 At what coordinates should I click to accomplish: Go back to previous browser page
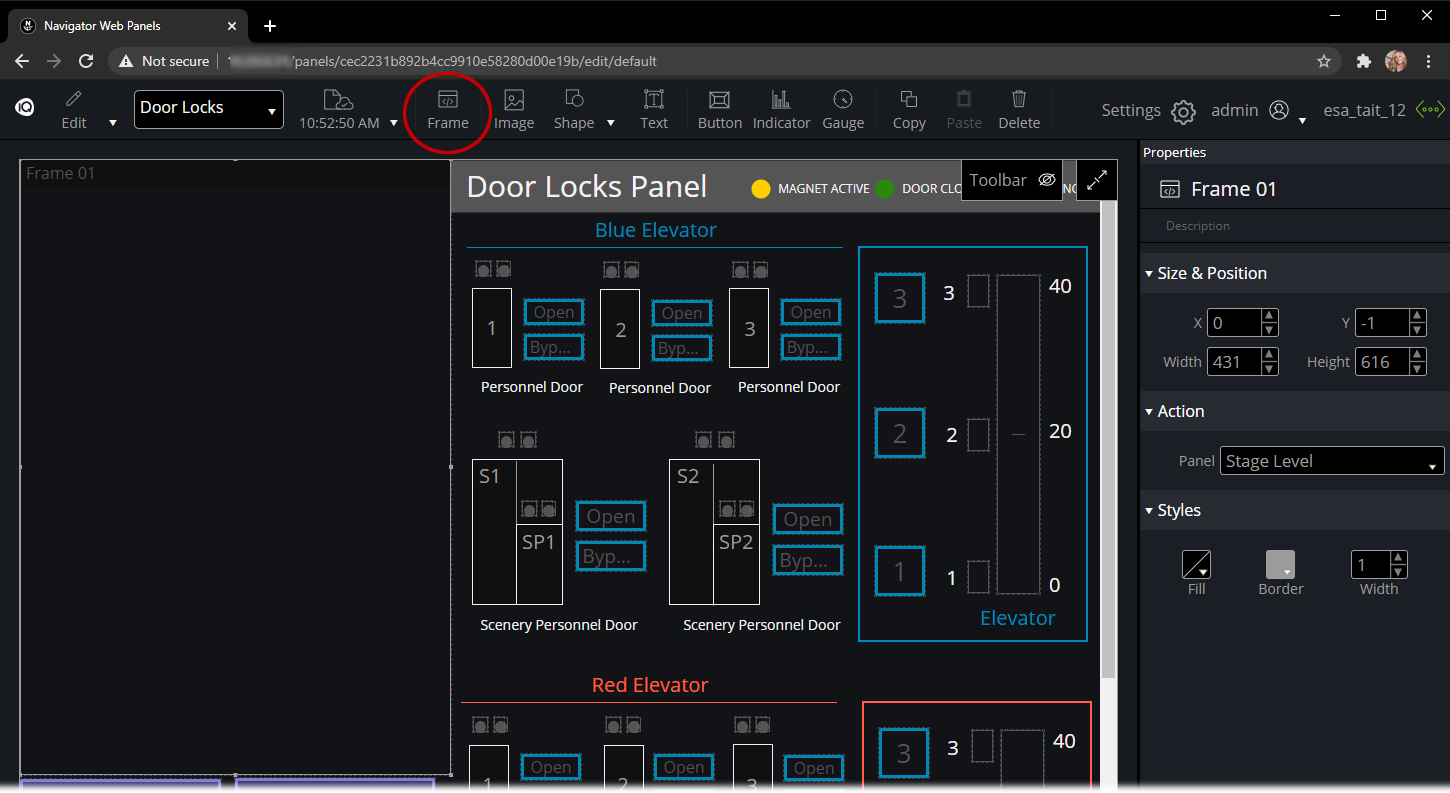pyautogui.click(x=22, y=61)
